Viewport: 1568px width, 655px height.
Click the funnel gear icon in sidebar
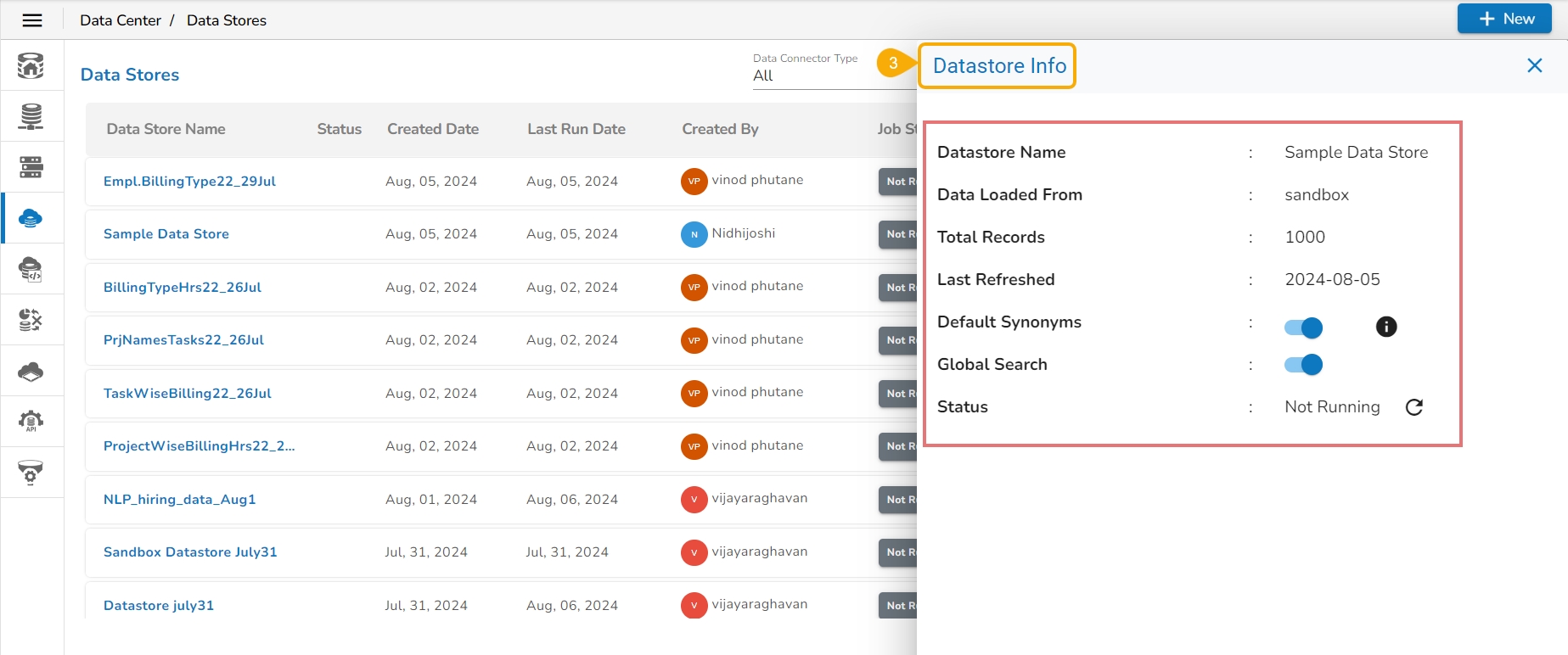pyautogui.click(x=31, y=473)
